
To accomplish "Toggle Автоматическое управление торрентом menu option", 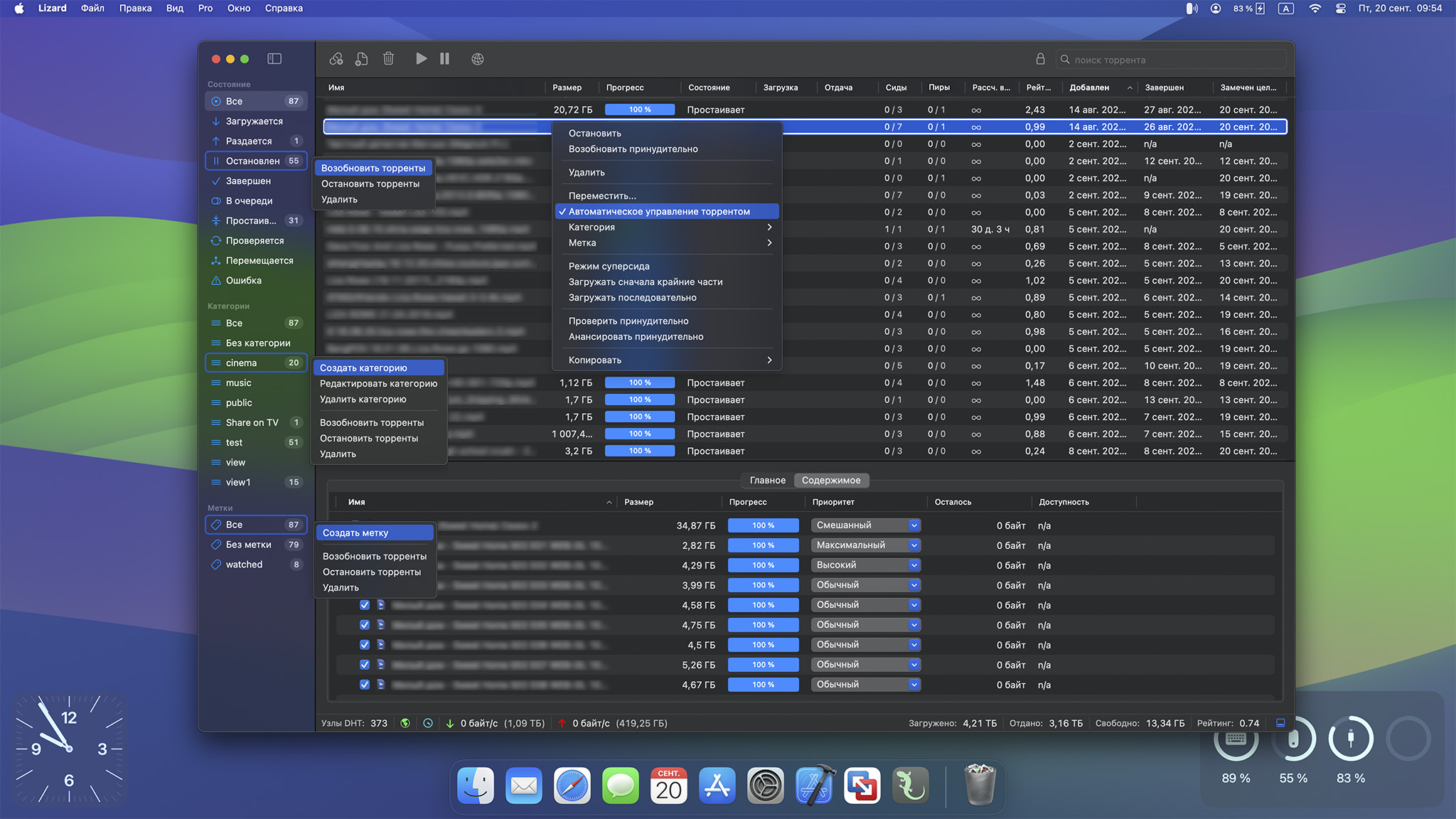I will click(667, 211).
